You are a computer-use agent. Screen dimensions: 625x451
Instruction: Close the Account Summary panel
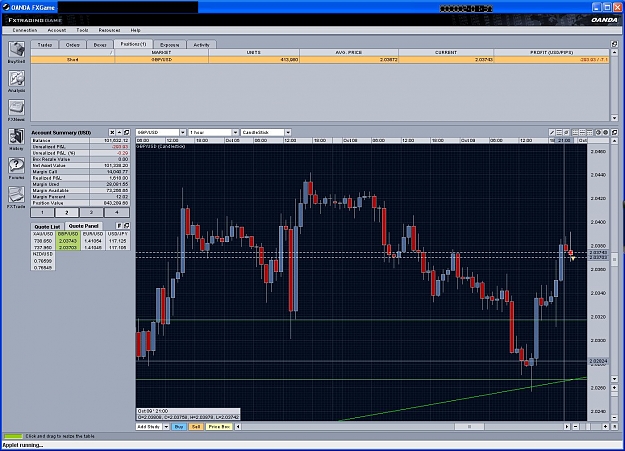(112, 132)
